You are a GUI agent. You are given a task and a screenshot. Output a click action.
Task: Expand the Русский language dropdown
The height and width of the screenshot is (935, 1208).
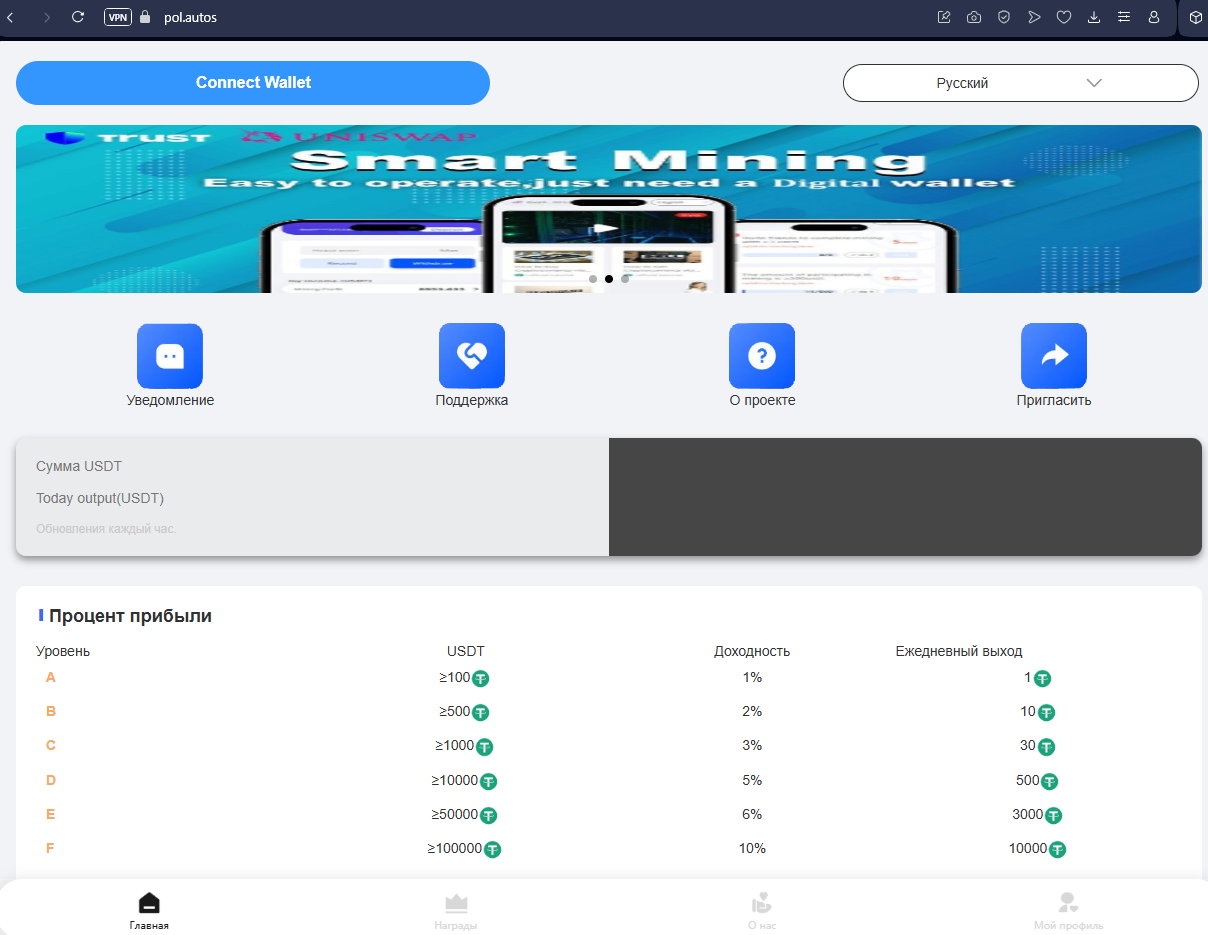[1020, 83]
